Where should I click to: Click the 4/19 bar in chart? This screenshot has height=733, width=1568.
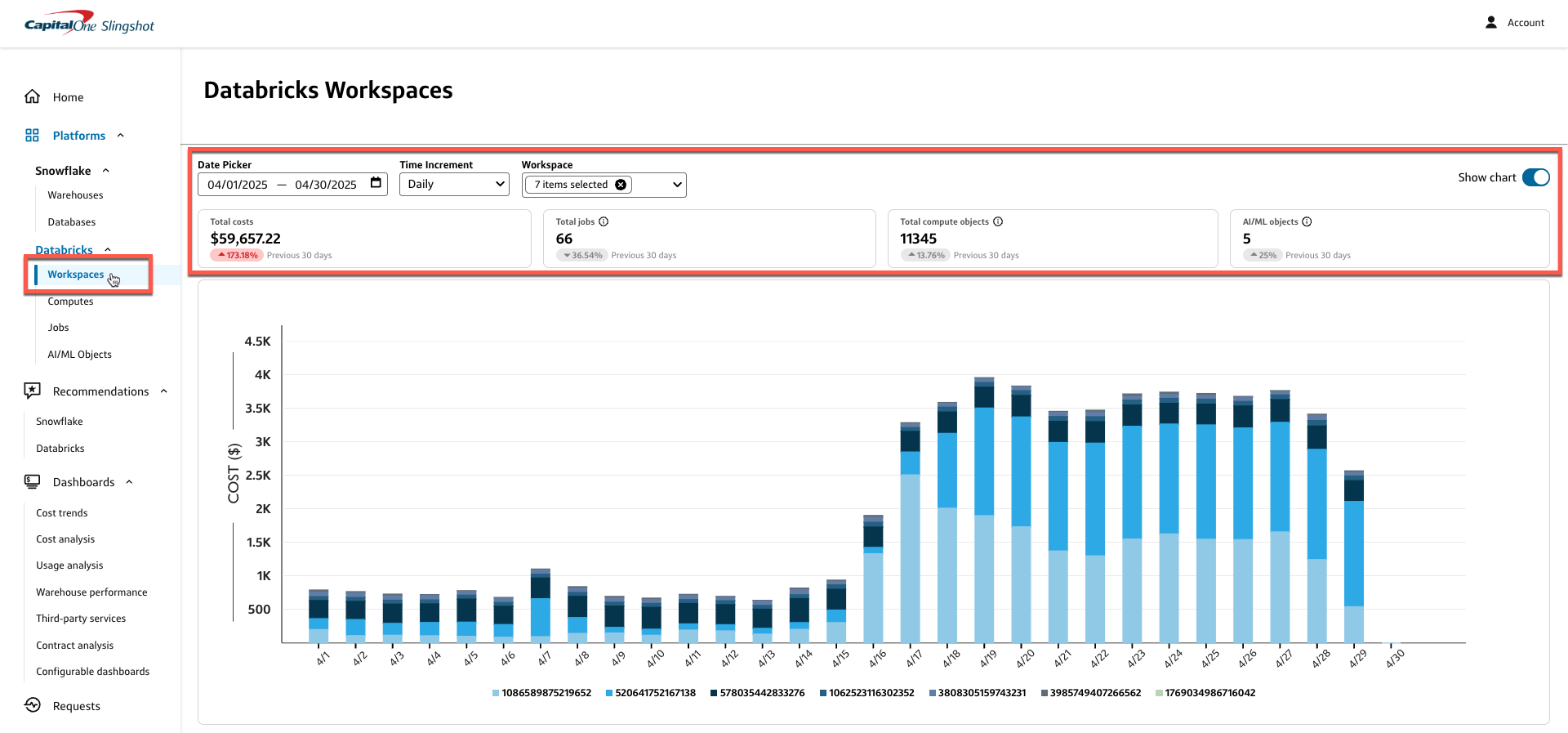984,510
